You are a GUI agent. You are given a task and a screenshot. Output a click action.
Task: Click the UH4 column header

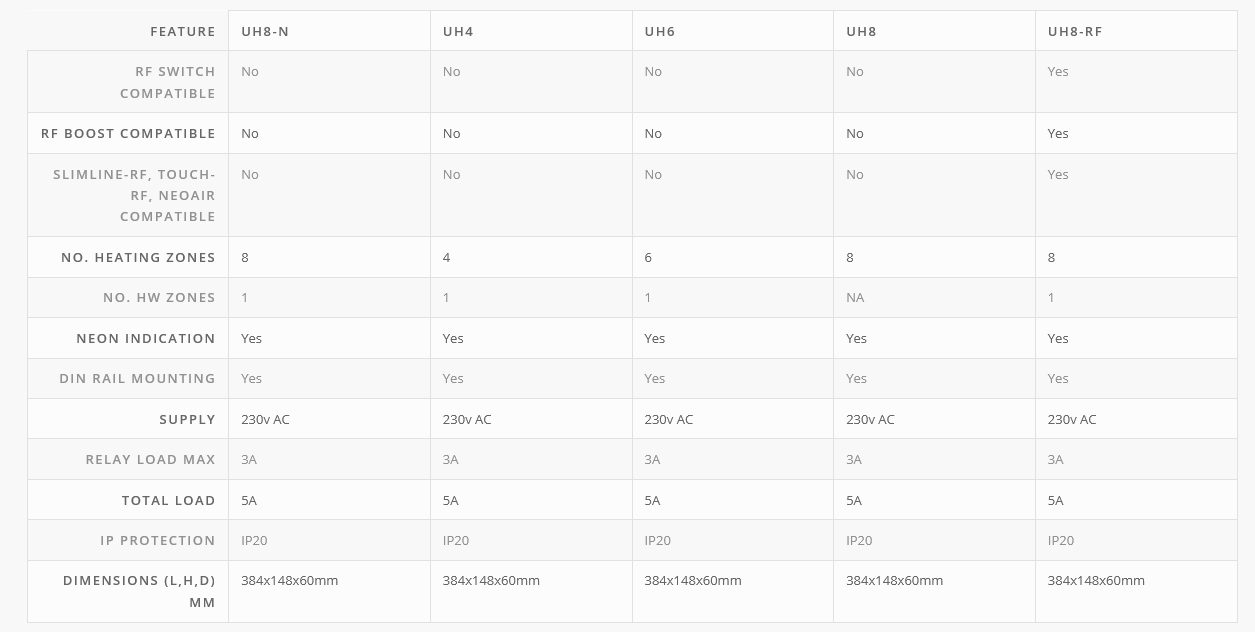[458, 31]
